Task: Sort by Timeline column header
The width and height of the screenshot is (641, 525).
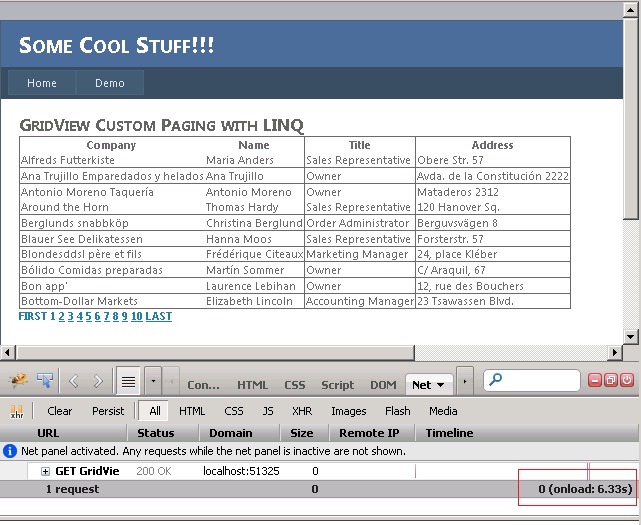Action: 527,433
